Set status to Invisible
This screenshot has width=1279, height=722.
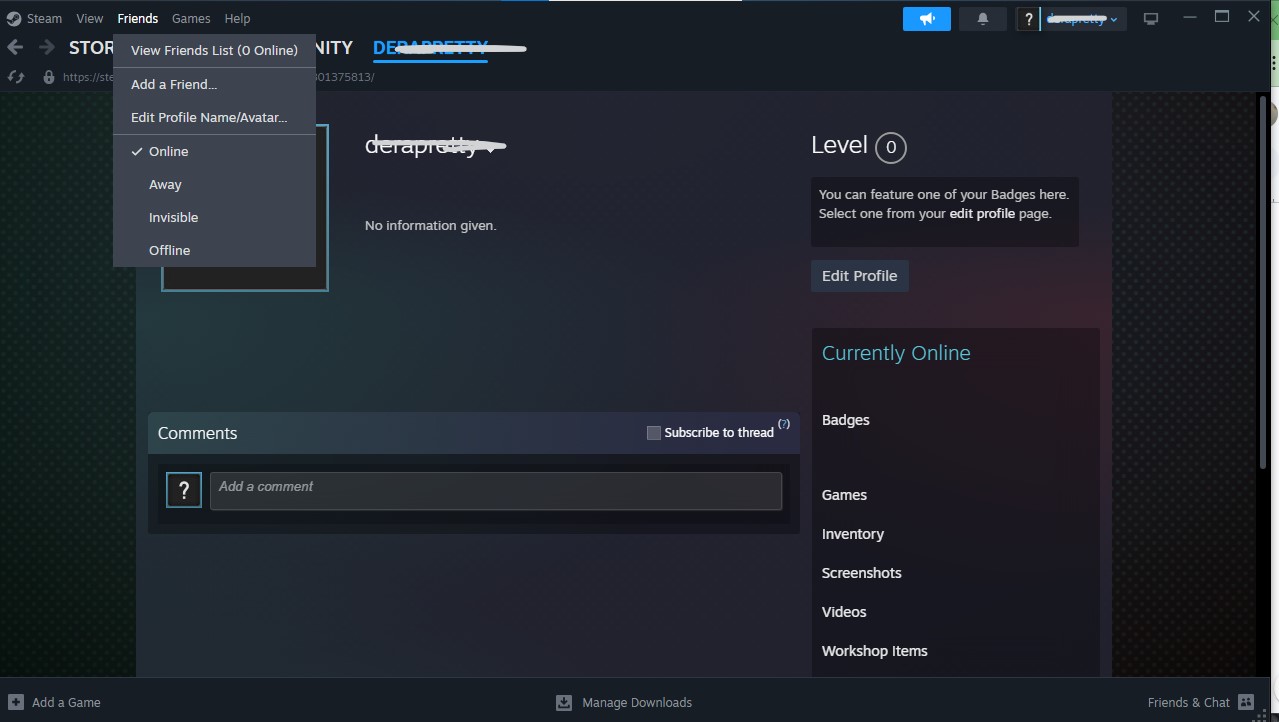[x=173, y=217]
